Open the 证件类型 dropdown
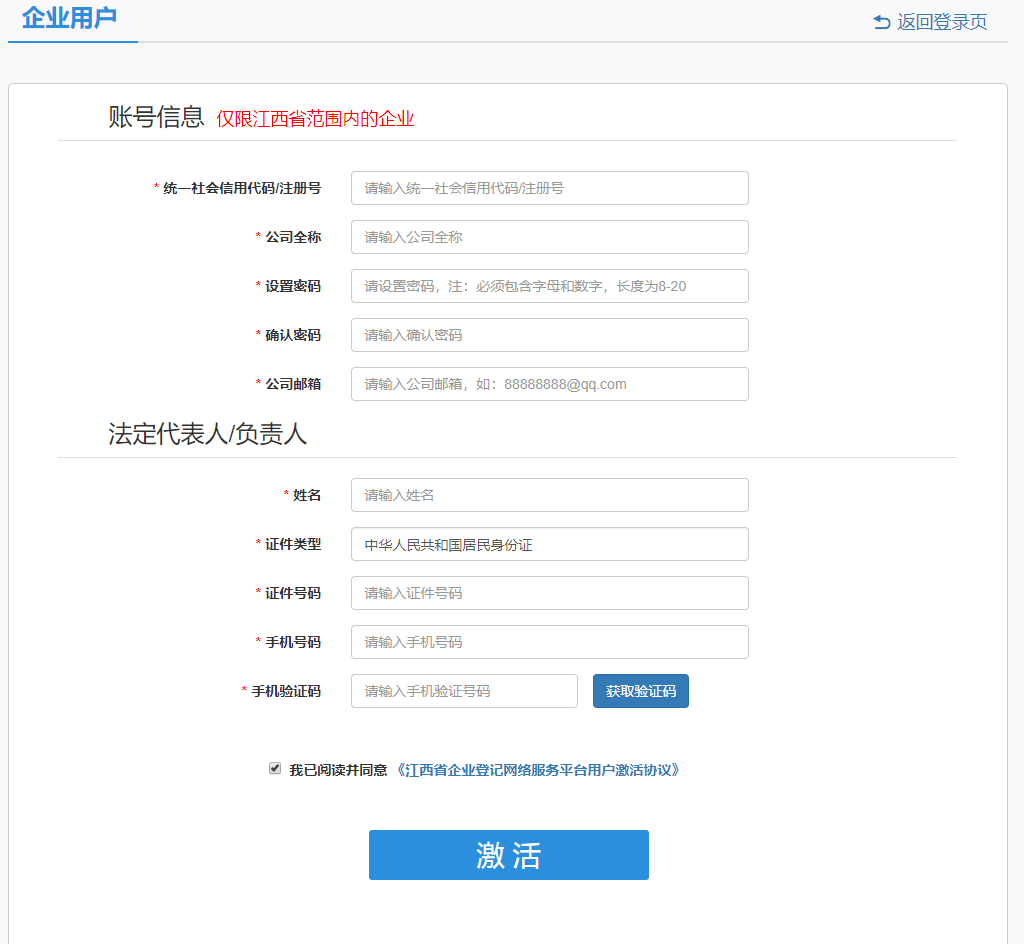This screenshot has width=1024, height=944. tap(549, 544)
